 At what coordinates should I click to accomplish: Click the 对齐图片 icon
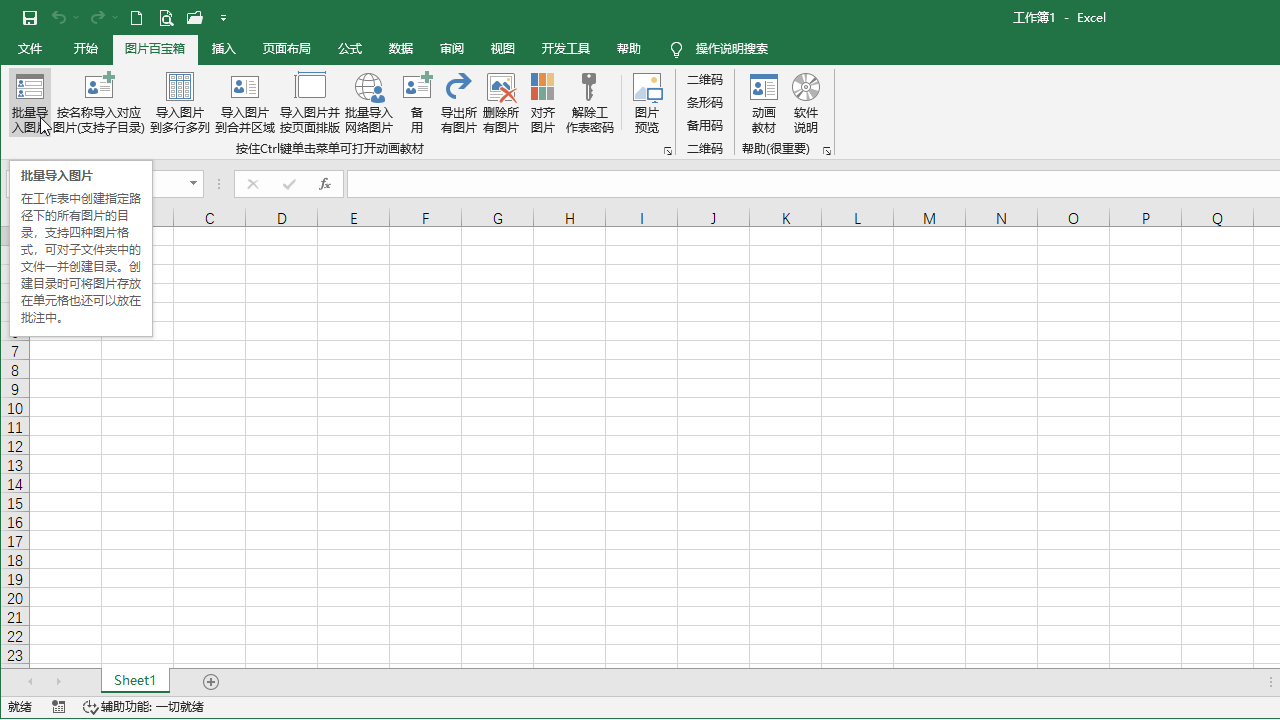(x=542, y=89)
